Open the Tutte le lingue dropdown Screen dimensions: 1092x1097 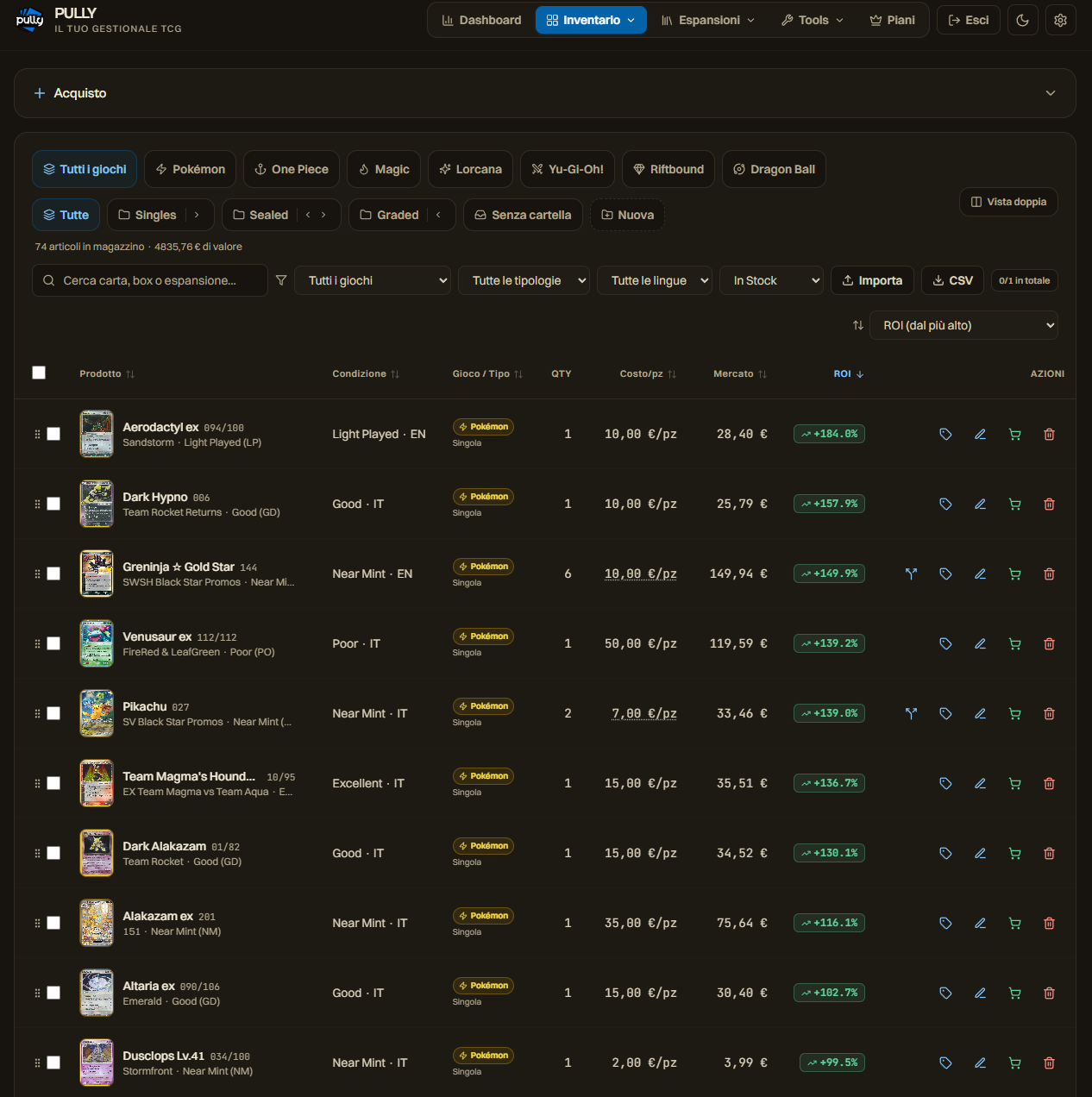click(655, 280)
